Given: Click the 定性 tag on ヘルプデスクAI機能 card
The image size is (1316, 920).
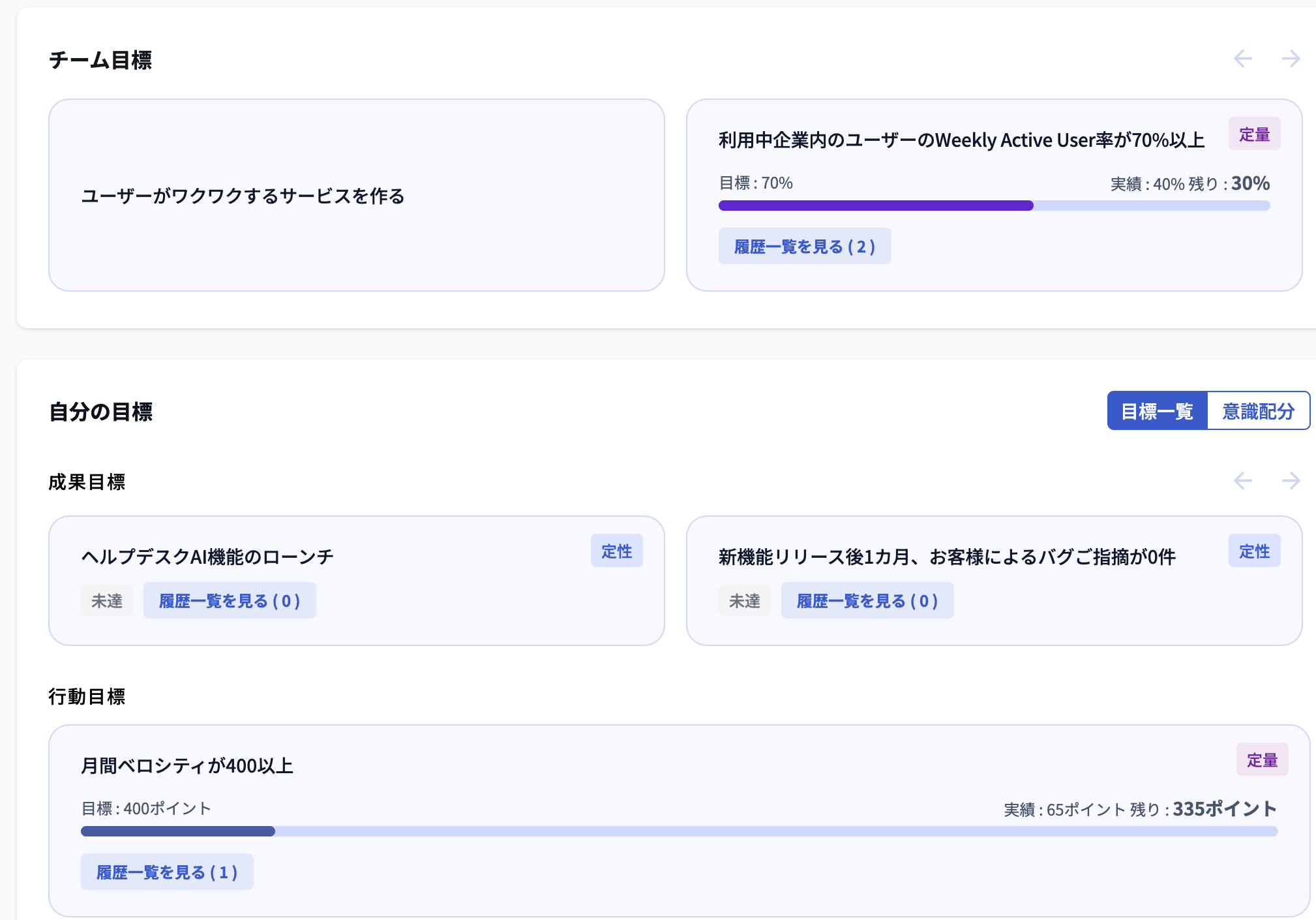Looking at the screenshot, I should [x=617, y=551].
